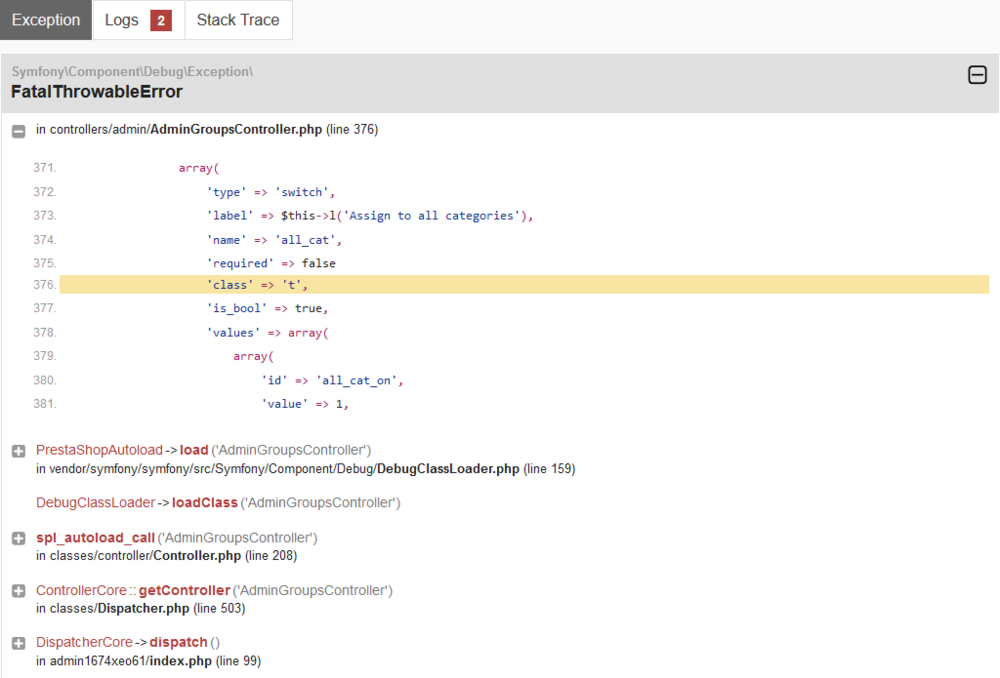Click the spl_autoload_call function name
Screen dimensions: 1000x678
point(95,538)
